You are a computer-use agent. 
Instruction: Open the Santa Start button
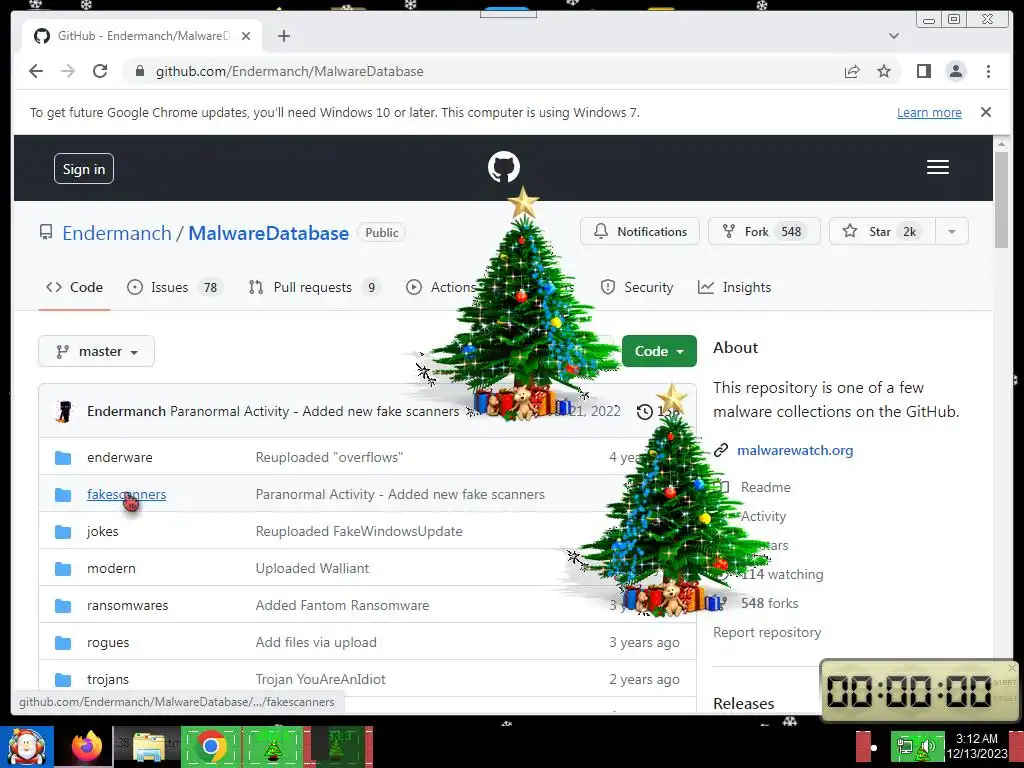coord(26,747)
